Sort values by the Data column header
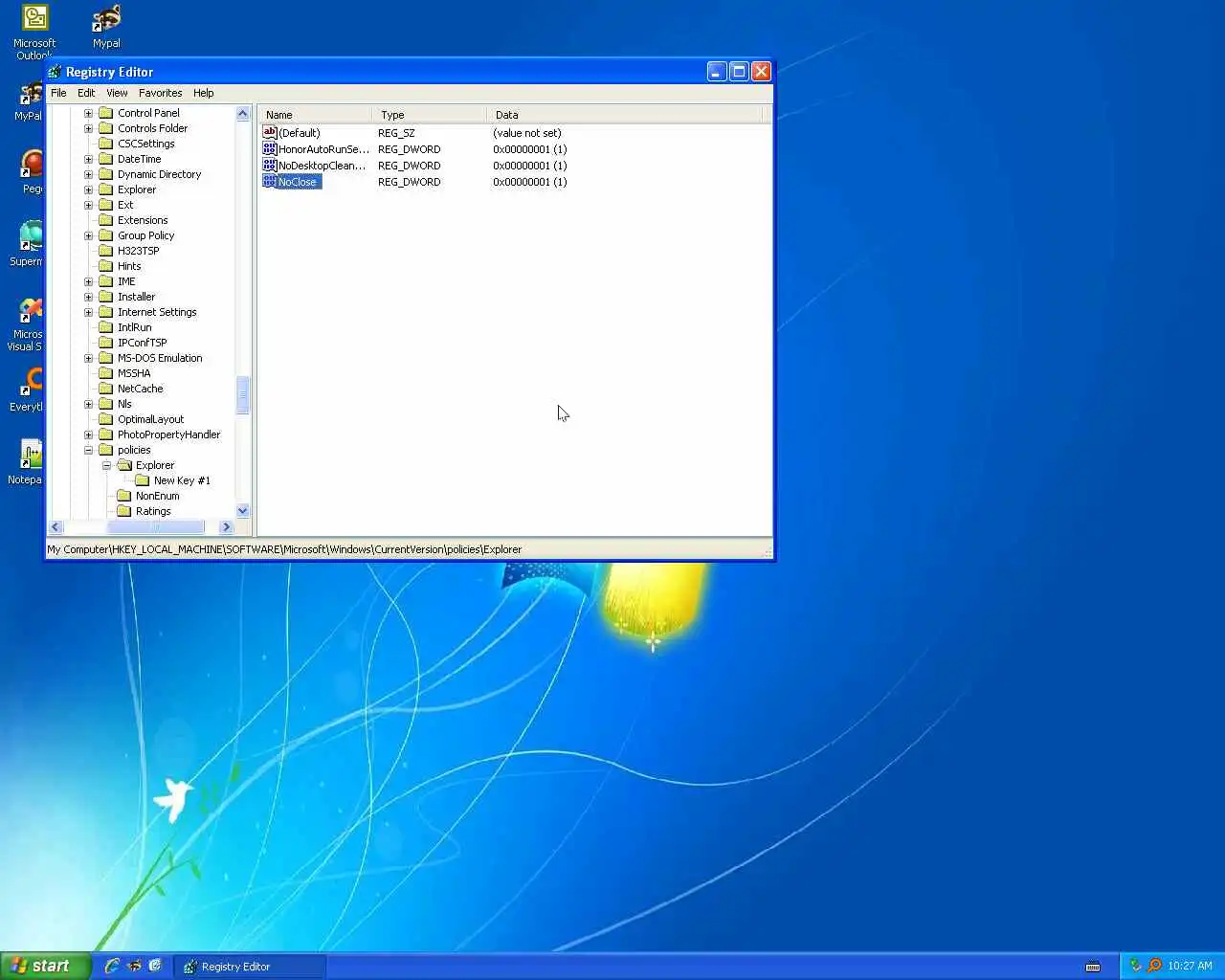 pos(625,115)
